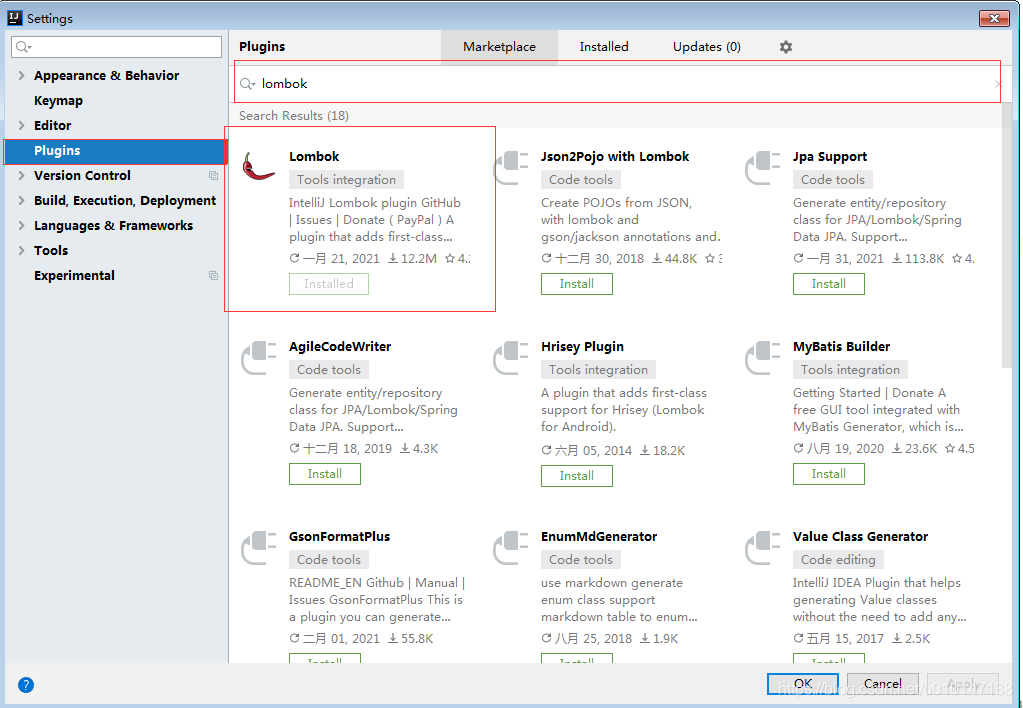Click the Hrisey Plugin icon
The image size is (1023, 708).
pyautogui.click(x=511, y=357)
